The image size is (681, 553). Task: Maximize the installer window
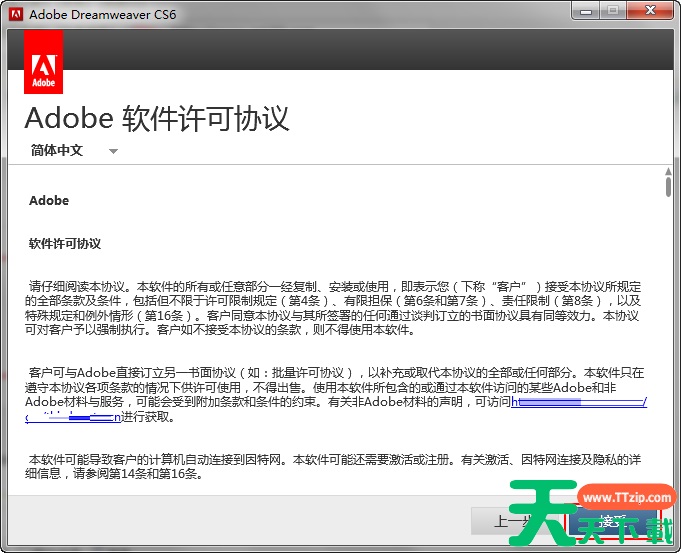point(613,12)
